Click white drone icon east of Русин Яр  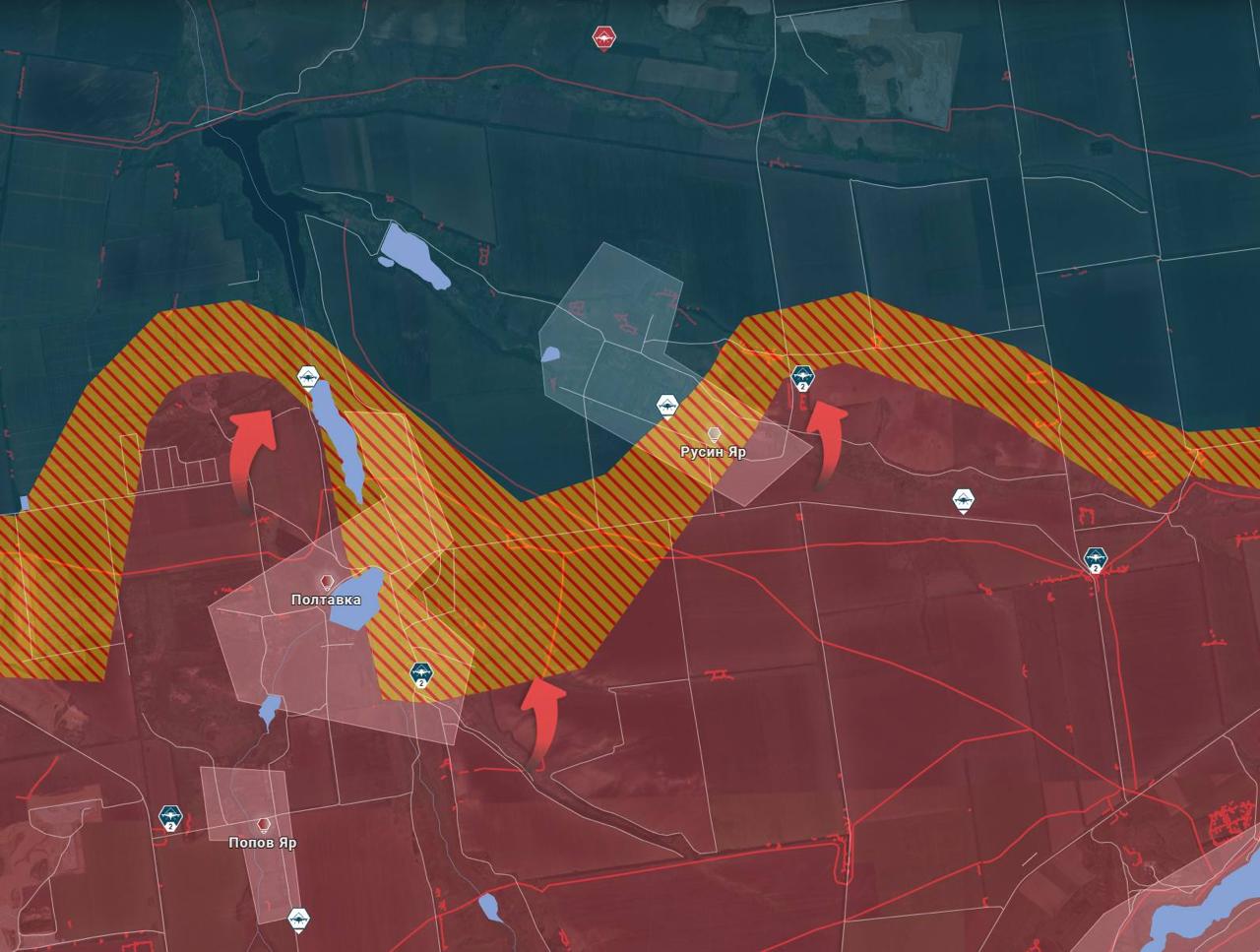click(964, 500)
